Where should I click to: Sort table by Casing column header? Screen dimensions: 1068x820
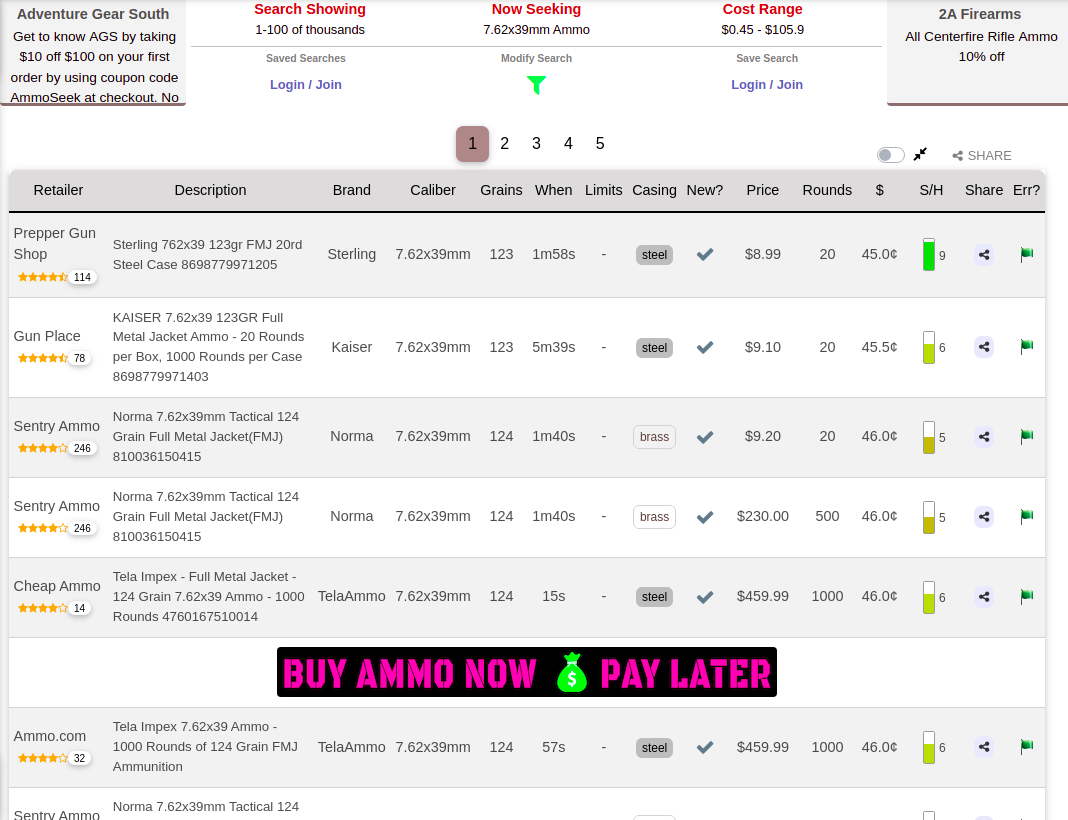[654, 190]
